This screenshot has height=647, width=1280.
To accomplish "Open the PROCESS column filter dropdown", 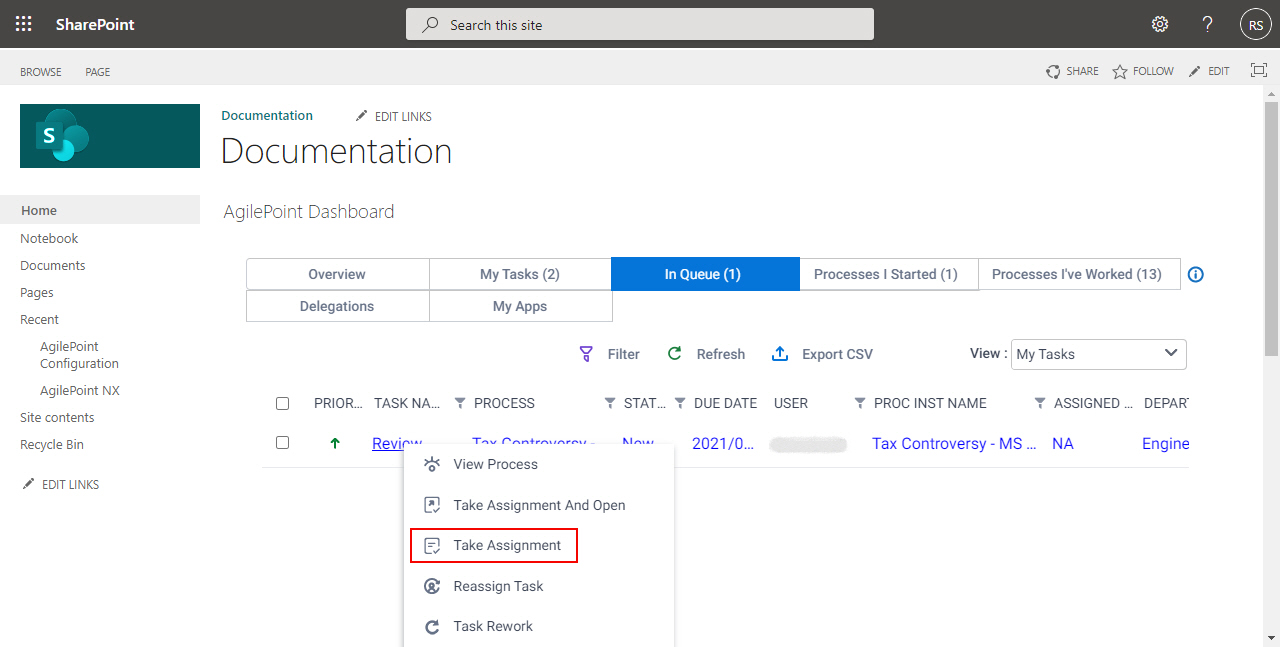I will [460, 403].
